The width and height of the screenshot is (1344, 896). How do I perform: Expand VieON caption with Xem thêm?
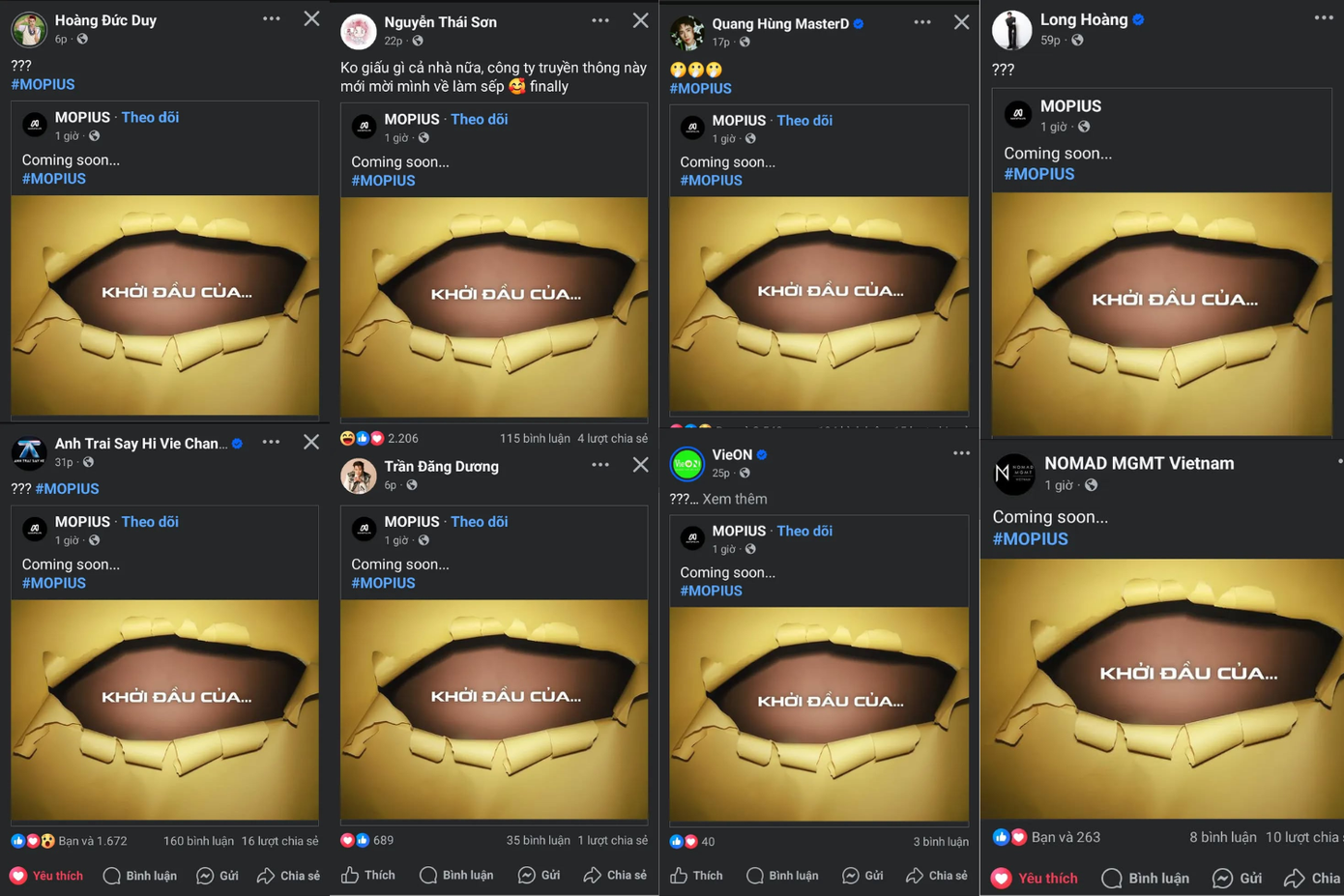click(x=734, y=499)
